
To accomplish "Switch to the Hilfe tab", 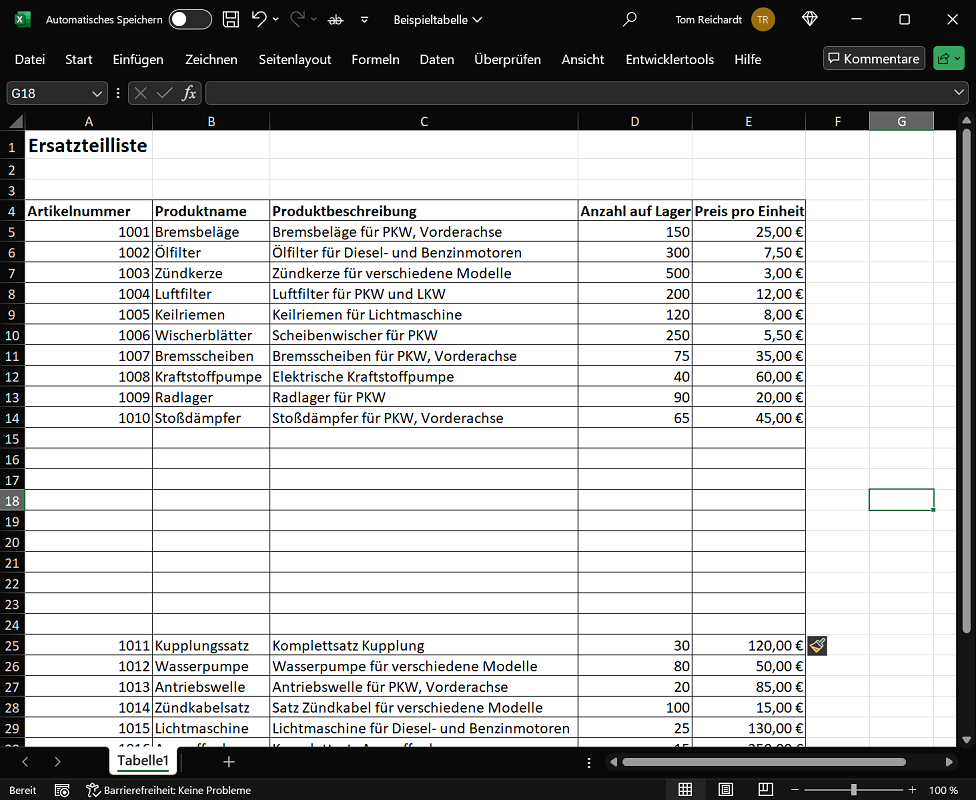I will pos(748,59).
